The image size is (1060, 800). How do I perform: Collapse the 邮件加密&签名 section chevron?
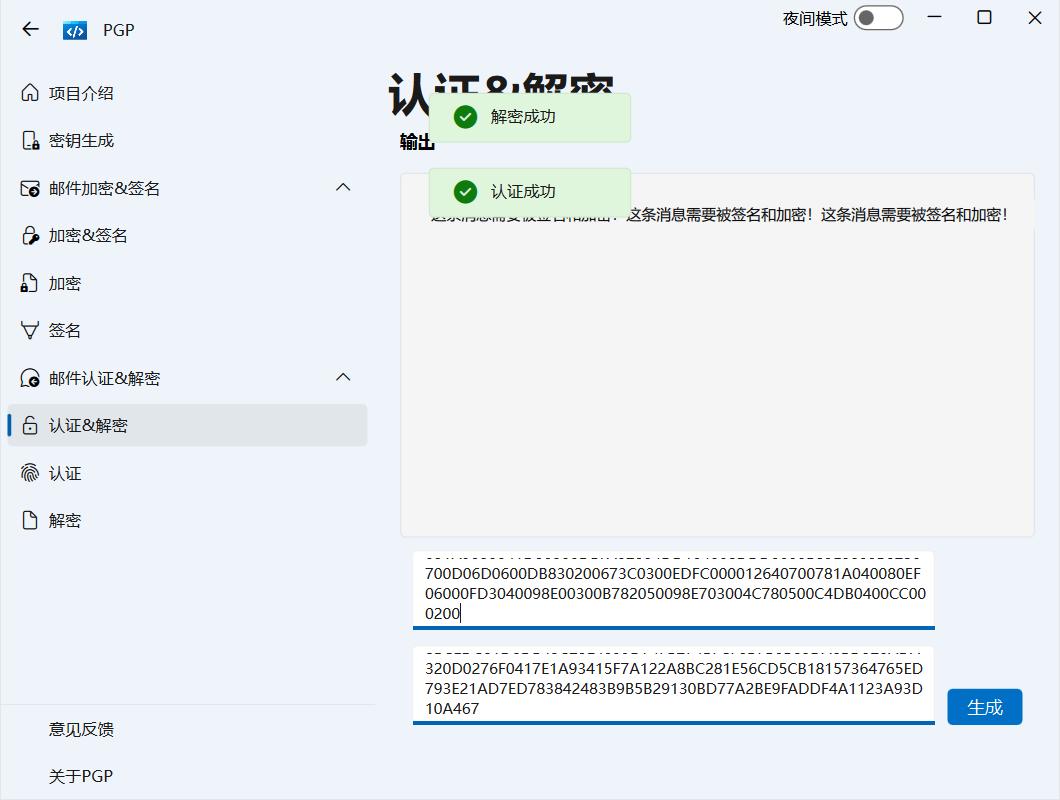(343, 187)
